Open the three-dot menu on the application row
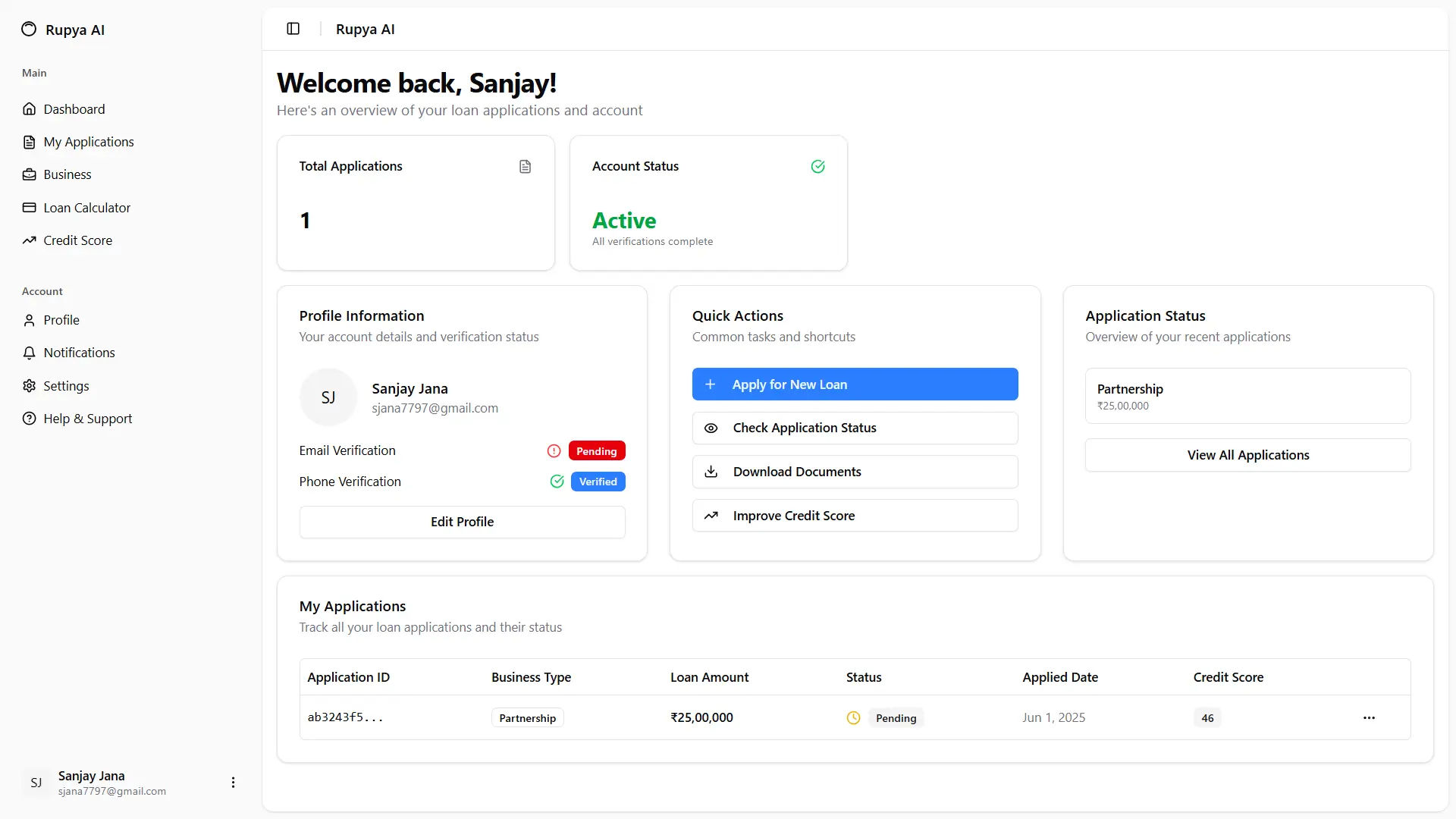 pyautogui.click(x=1369, y=717)
